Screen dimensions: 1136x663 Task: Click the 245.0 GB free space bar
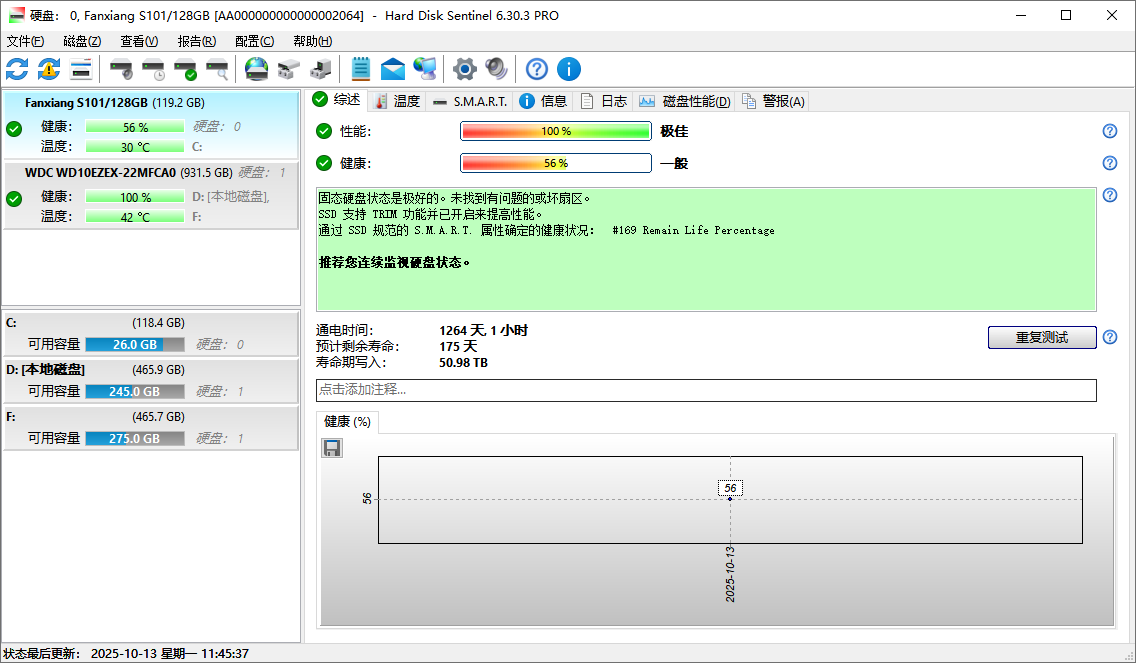[x=135, y=391]
